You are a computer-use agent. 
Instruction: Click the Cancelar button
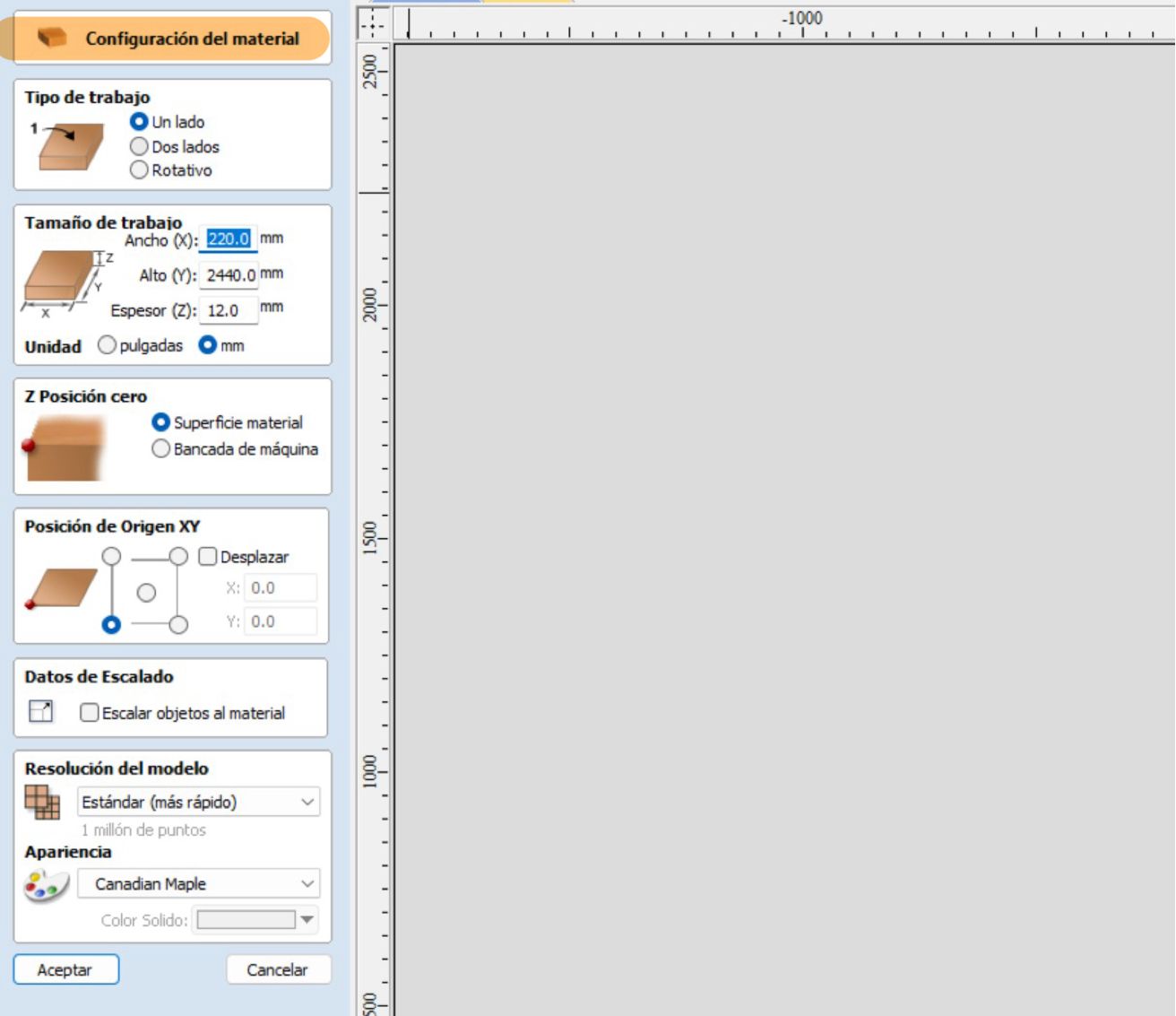click(x=278, y=969)
